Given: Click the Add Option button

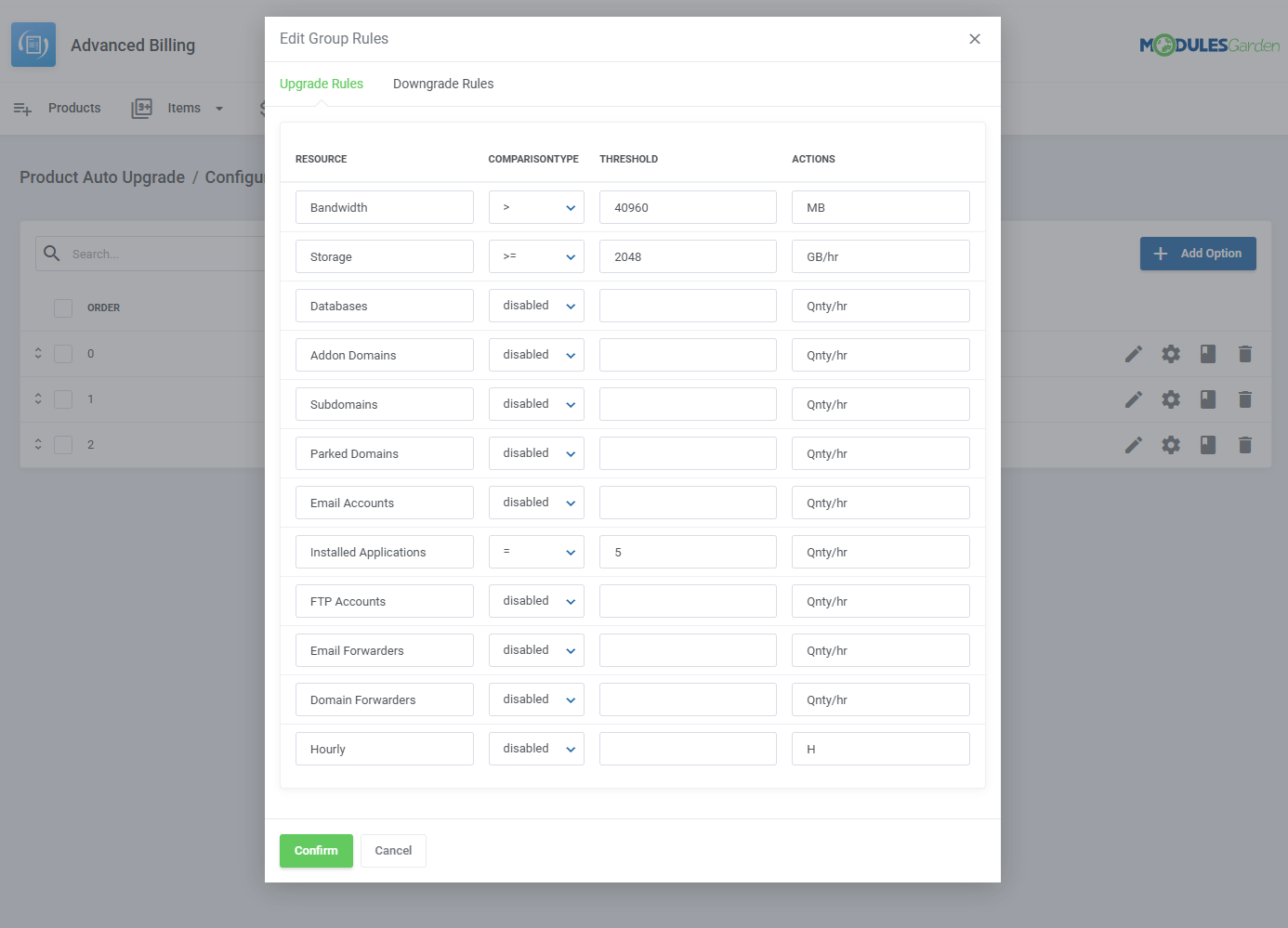Looking at the screenshot, I should point(1198,253).
